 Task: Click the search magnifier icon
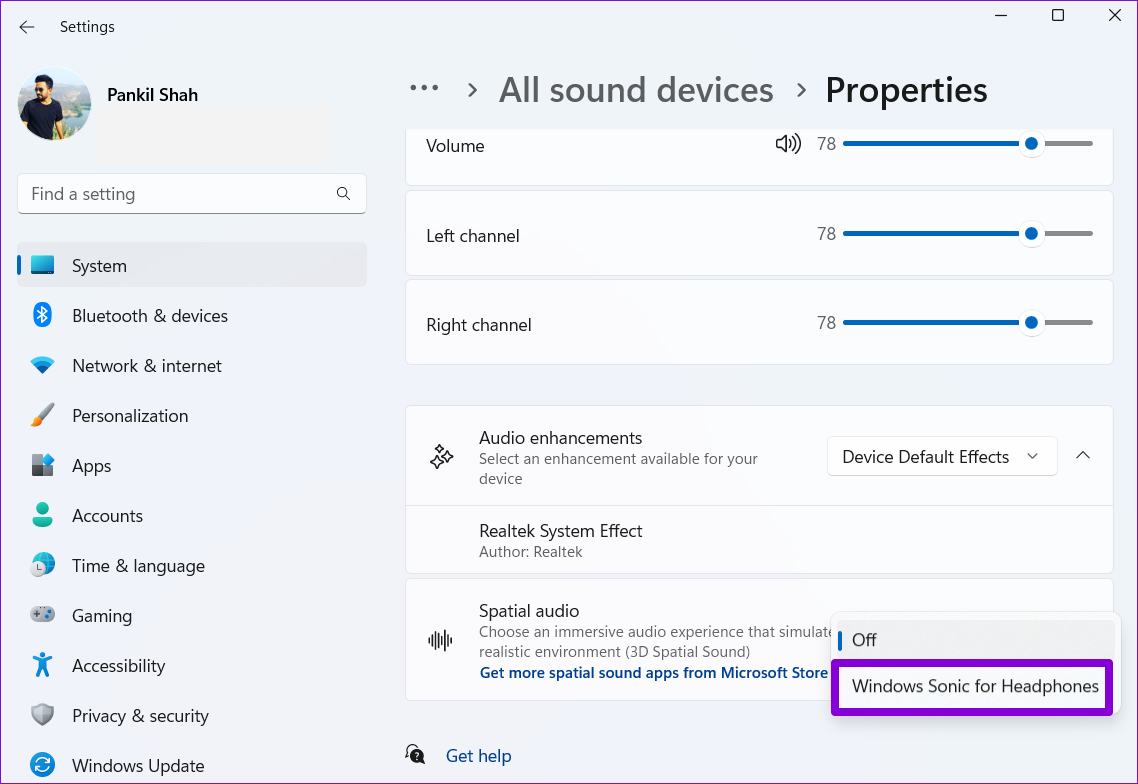coord(343,193)
